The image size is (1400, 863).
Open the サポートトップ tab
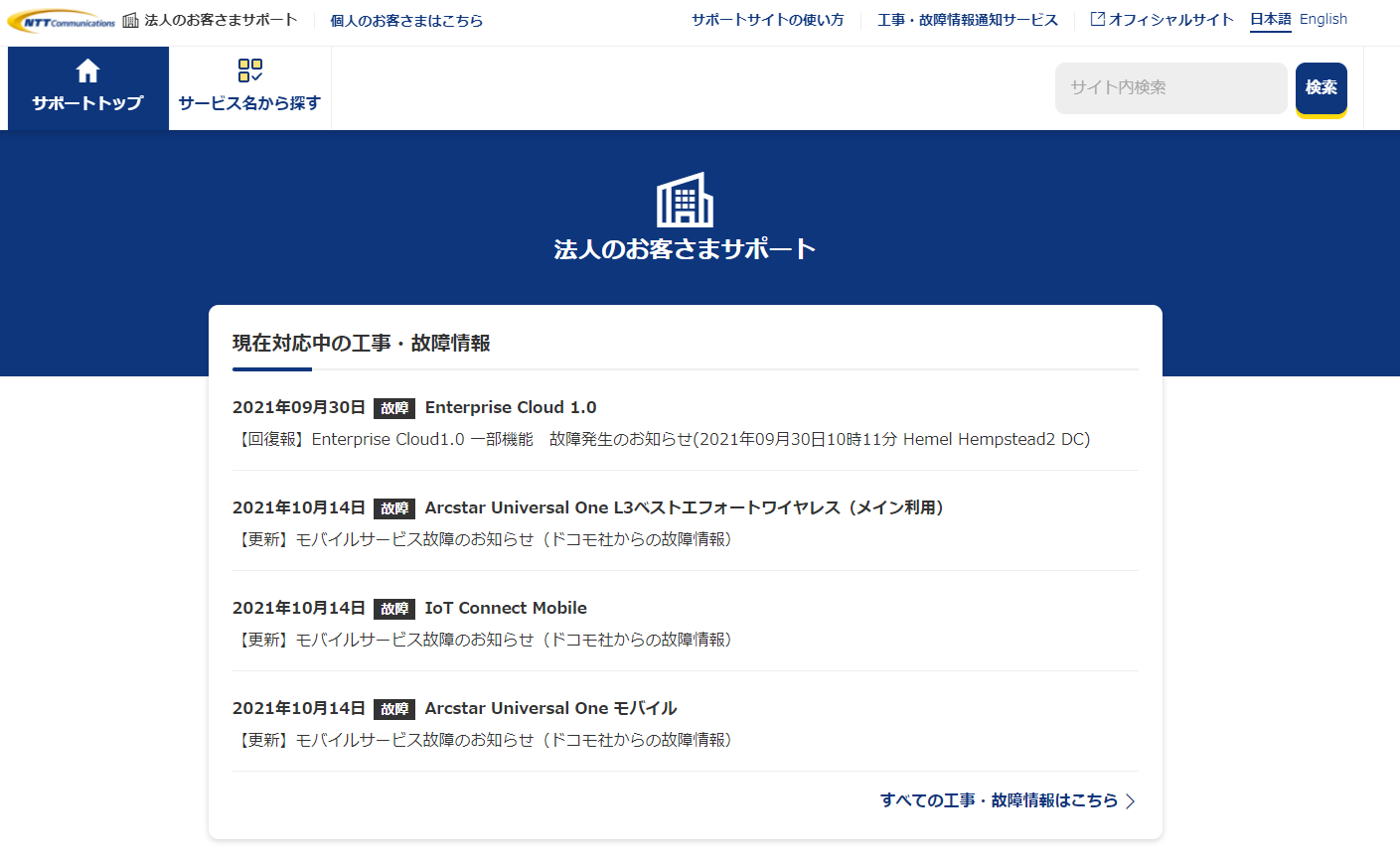point(88,88)
